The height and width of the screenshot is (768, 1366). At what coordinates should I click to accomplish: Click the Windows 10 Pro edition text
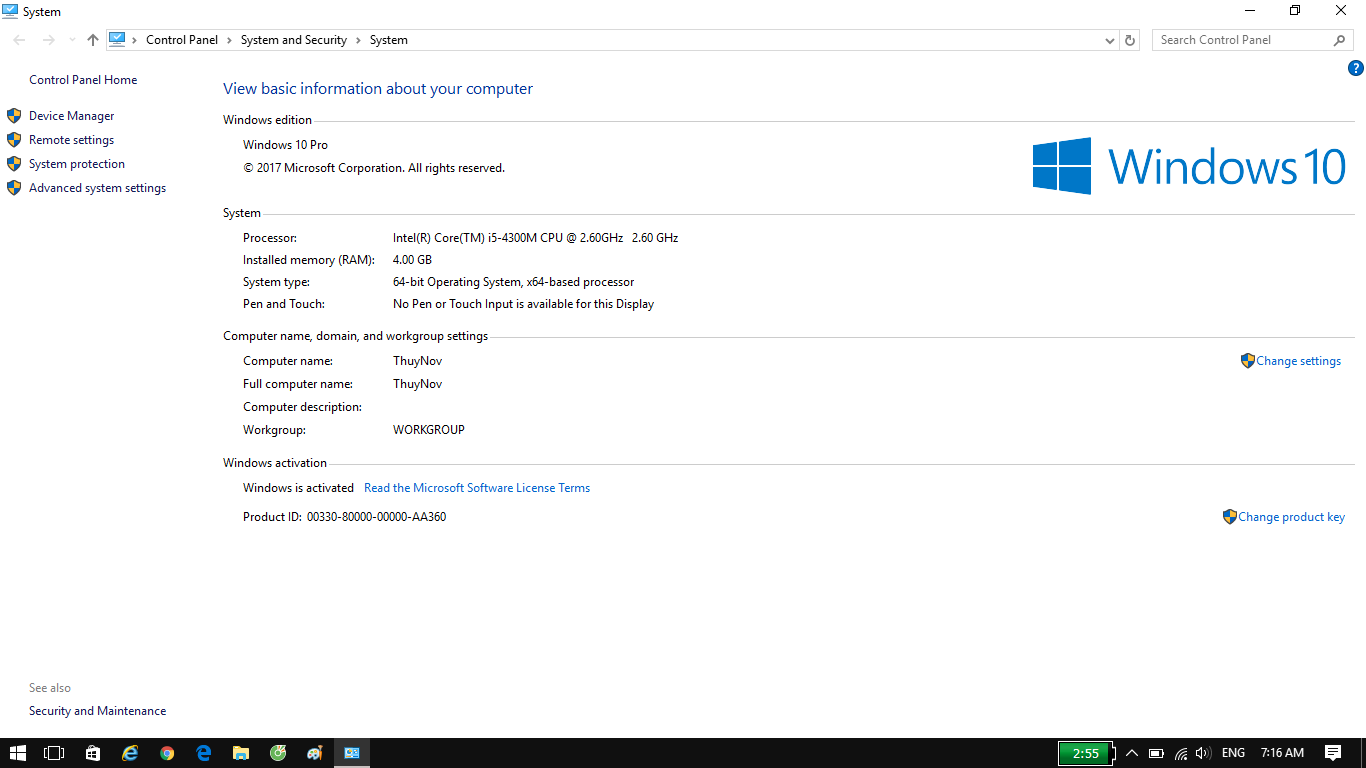[x=286, y=145]
